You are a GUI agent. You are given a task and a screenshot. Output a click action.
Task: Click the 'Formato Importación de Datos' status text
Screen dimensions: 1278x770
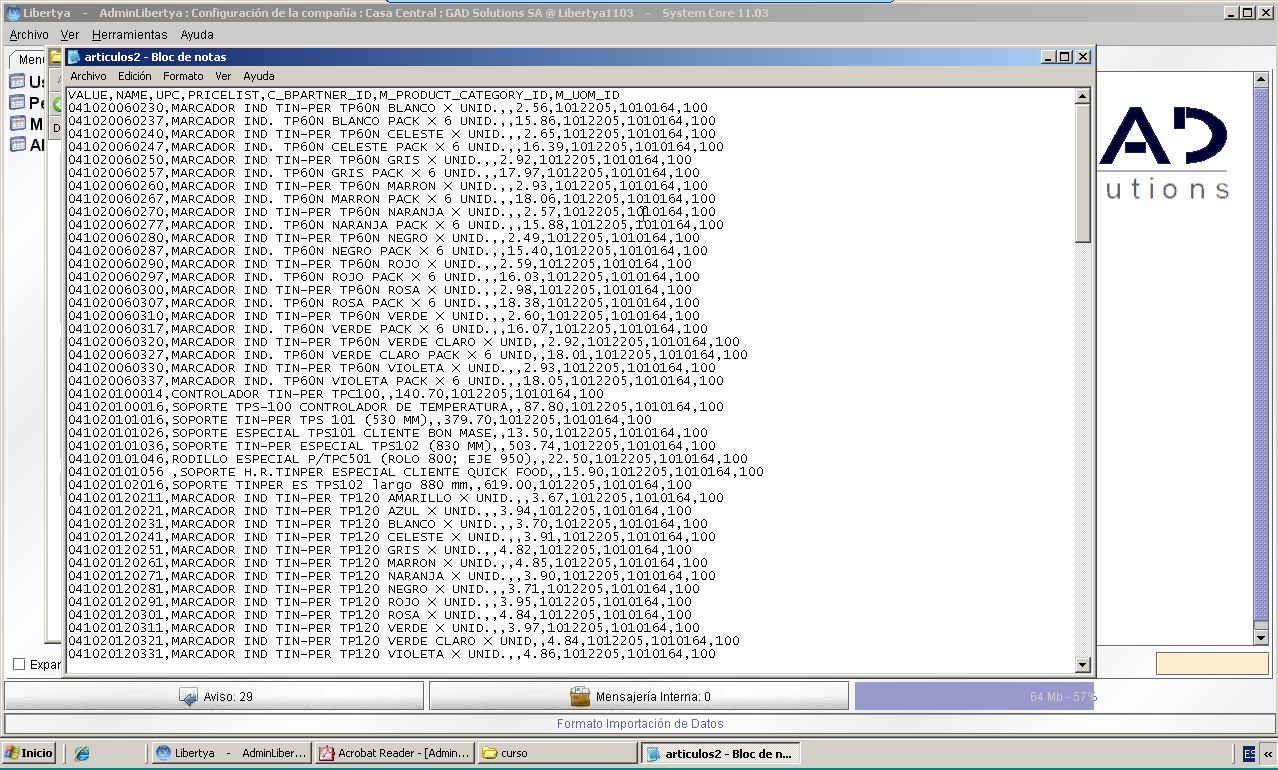tap(640, 724)
